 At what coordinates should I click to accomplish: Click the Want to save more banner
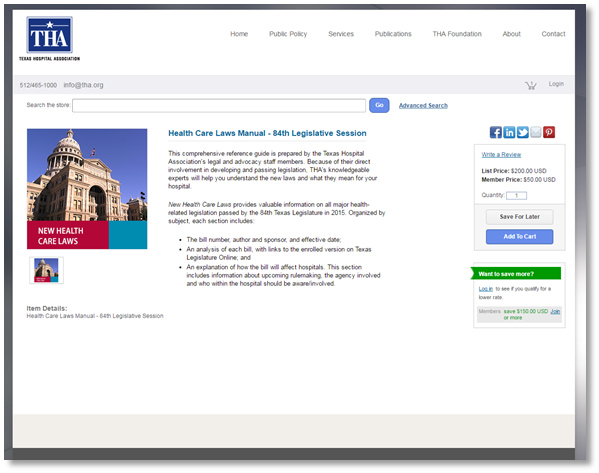click(516, 274)
